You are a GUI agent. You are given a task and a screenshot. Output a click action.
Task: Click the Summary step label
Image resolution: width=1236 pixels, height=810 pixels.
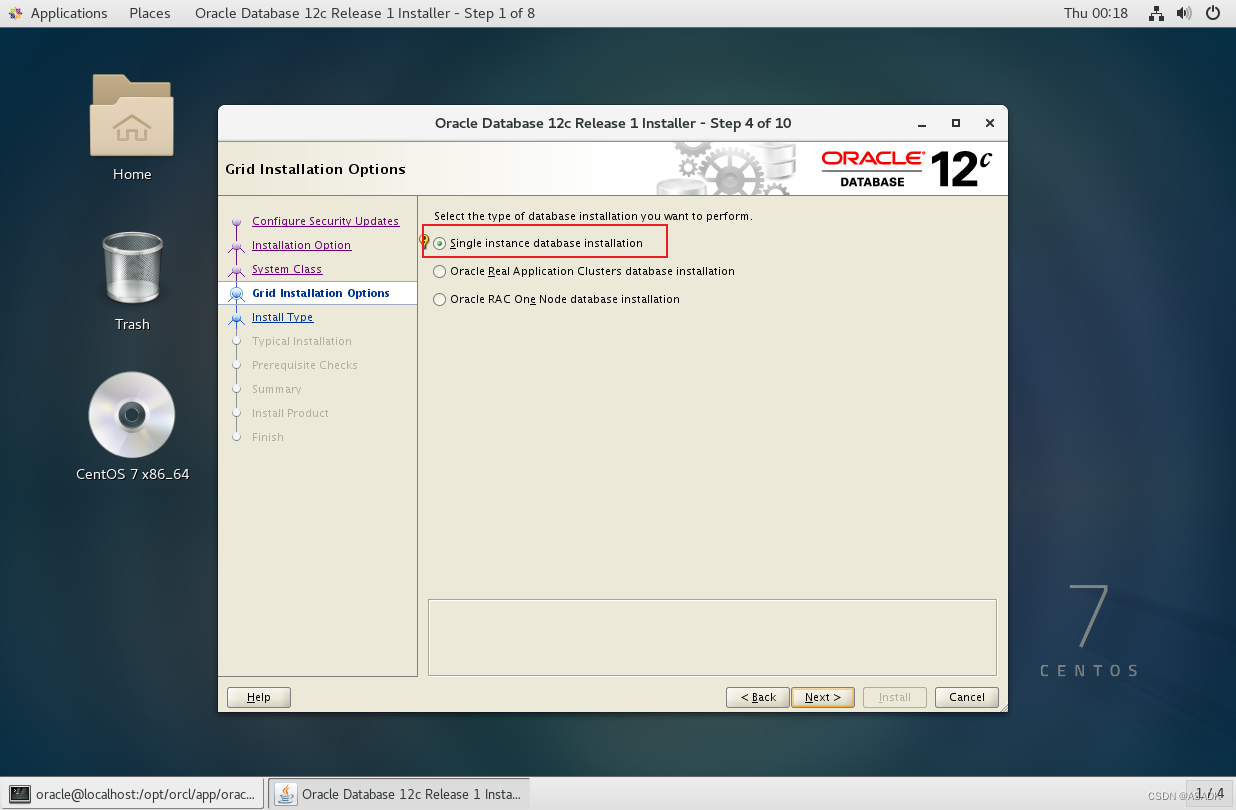[x=277, y=389]
